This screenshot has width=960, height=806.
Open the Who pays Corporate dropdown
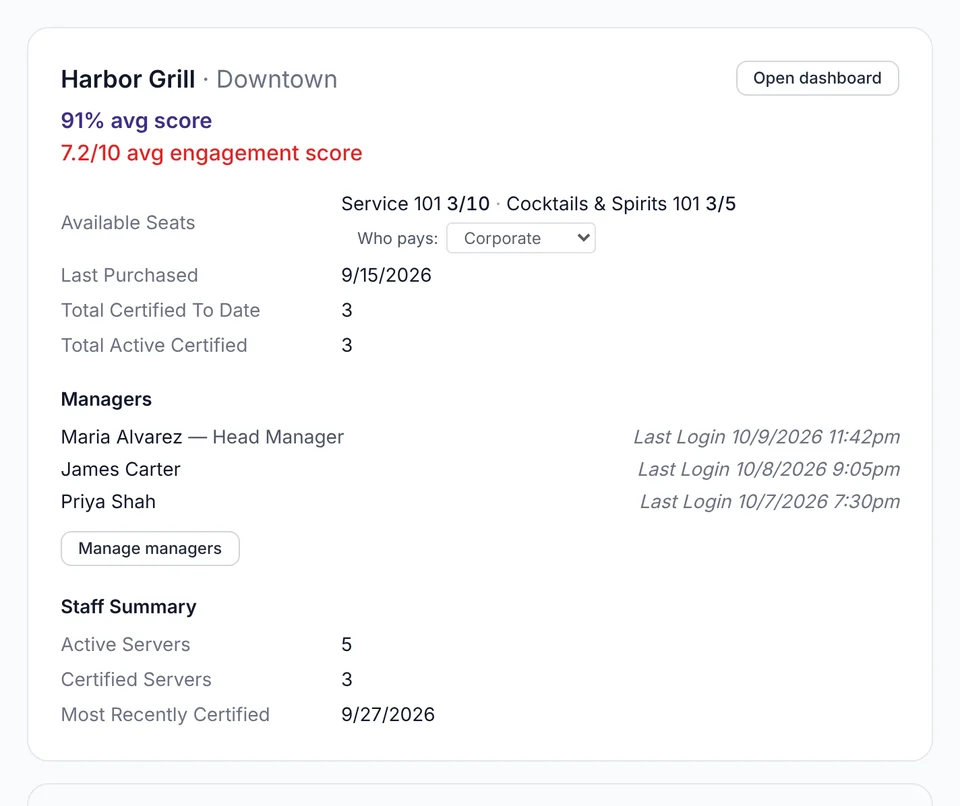click(521, 238)
